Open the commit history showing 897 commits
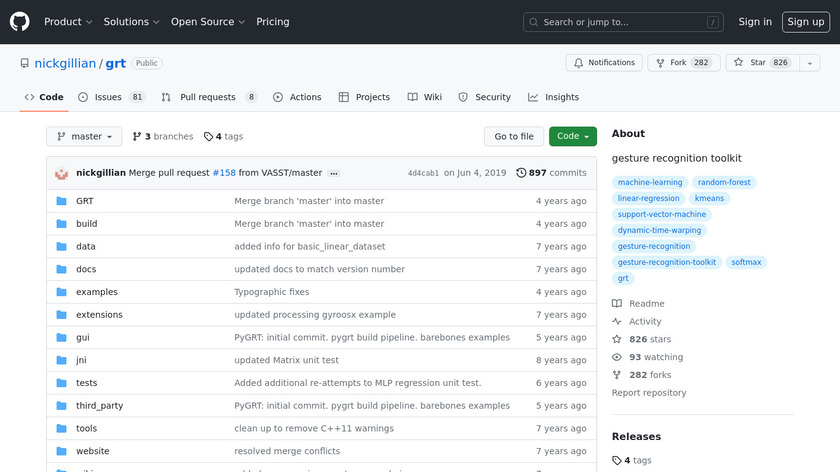This screenshot has height=472, width=840. tap(551, 173)
